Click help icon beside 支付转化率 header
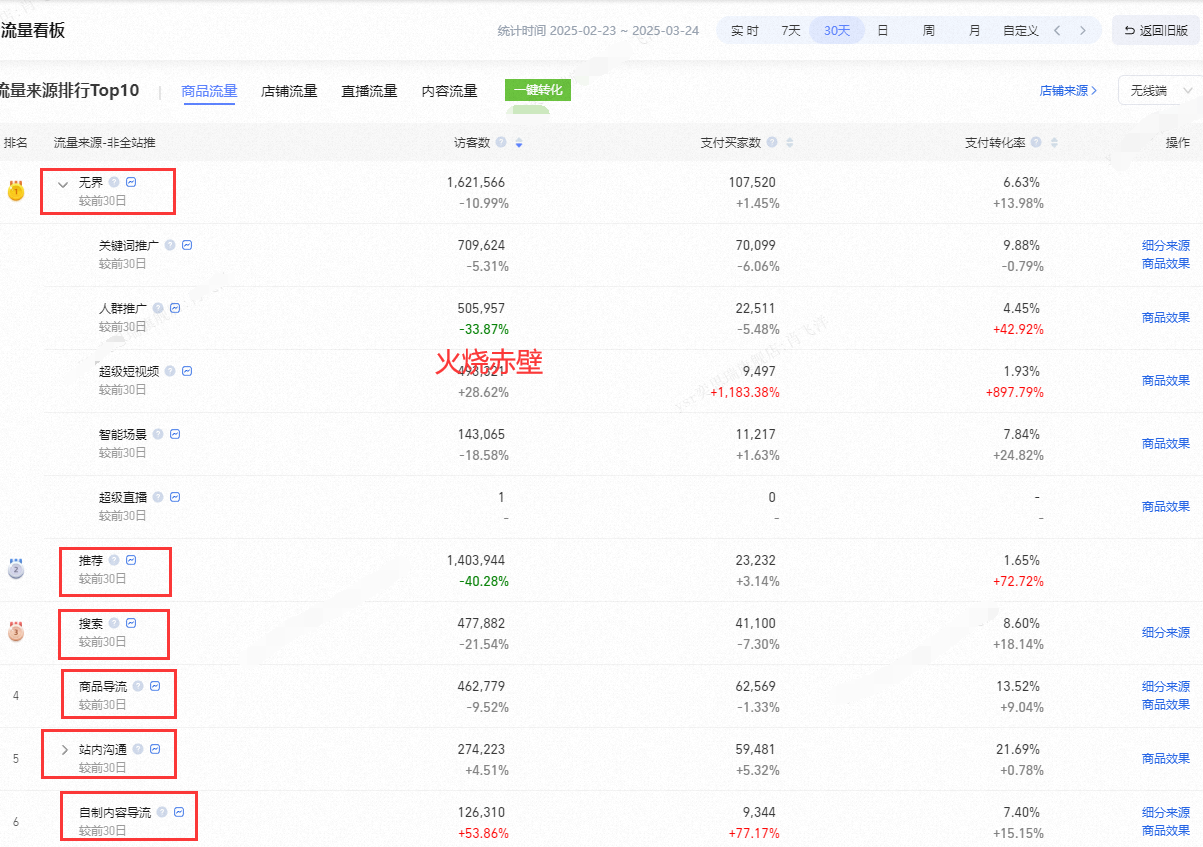 (x=1036, y=143)
